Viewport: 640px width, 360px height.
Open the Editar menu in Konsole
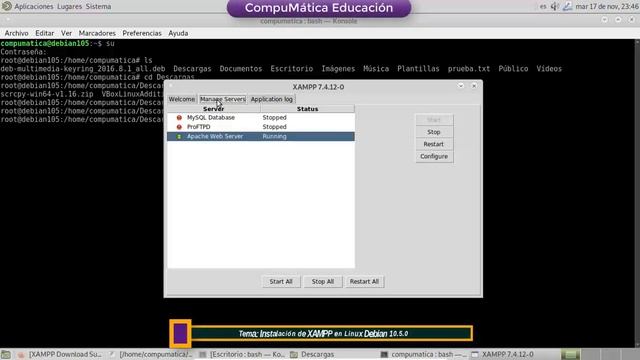(44, 33)
